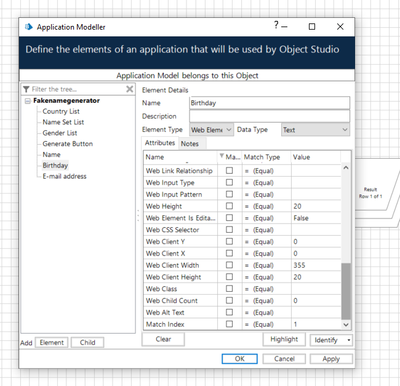Click the Add Element button

52,342
